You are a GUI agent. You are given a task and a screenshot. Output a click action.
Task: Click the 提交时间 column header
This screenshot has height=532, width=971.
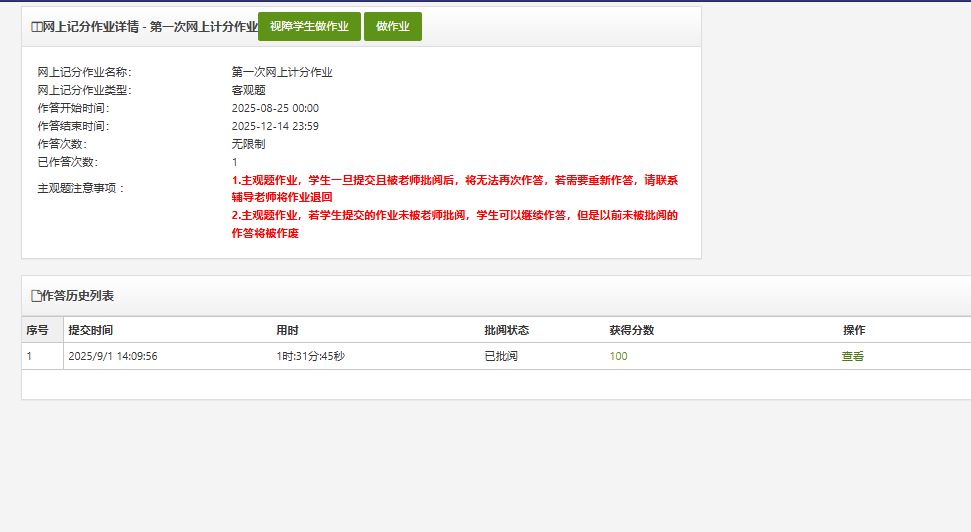coord(90,330)
